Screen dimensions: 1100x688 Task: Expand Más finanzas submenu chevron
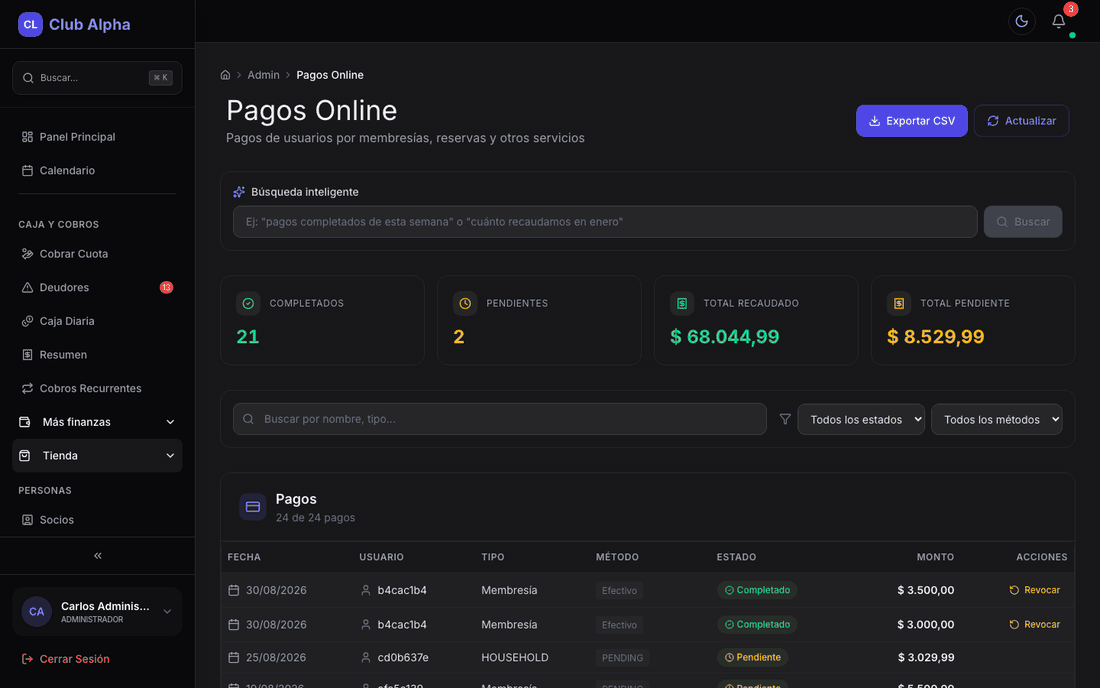click(x=170, y=422)
